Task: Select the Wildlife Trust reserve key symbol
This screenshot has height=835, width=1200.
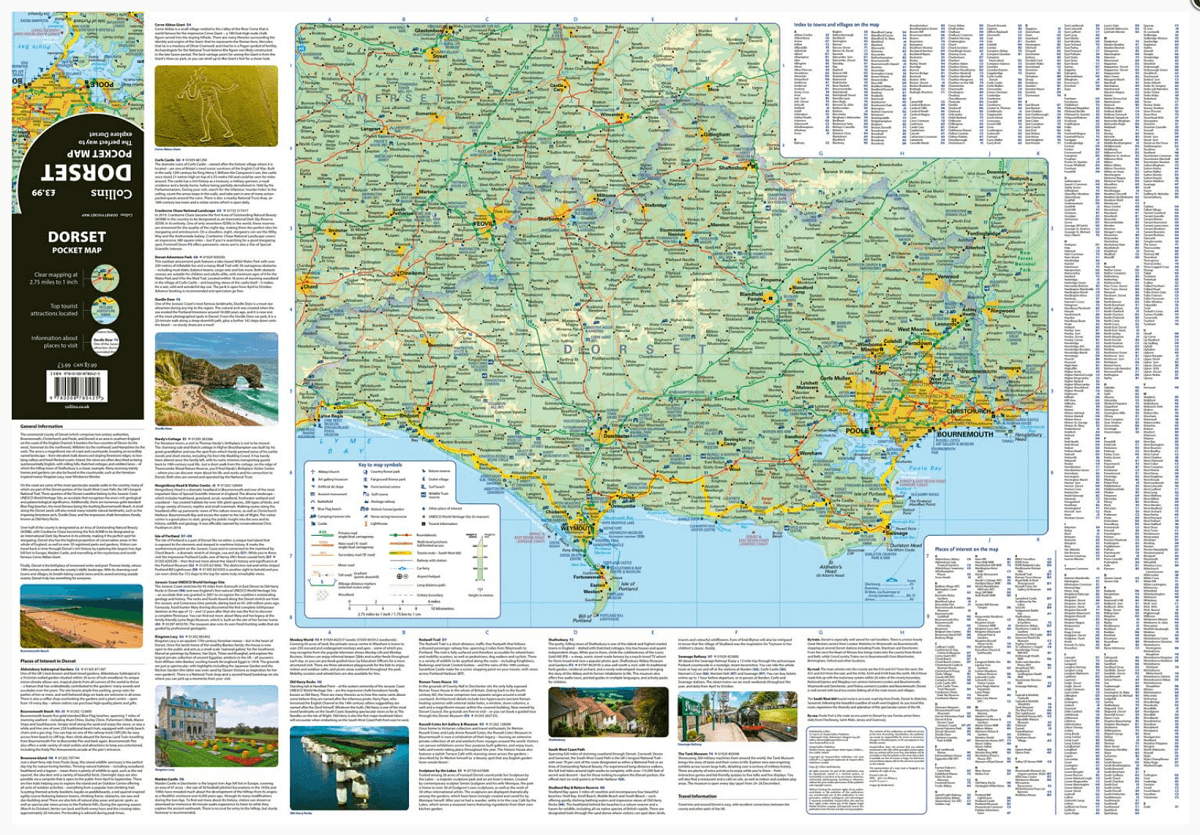Action: tap(424, 495)
